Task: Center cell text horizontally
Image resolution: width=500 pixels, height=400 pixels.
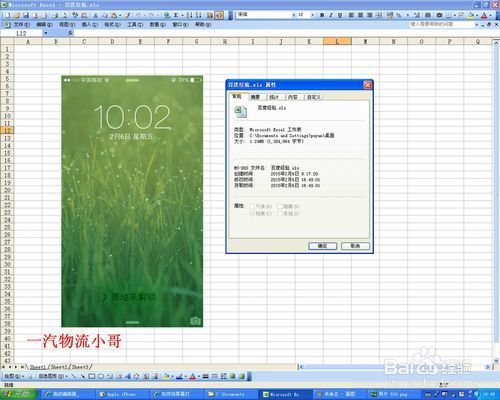Action: point(360,15)
